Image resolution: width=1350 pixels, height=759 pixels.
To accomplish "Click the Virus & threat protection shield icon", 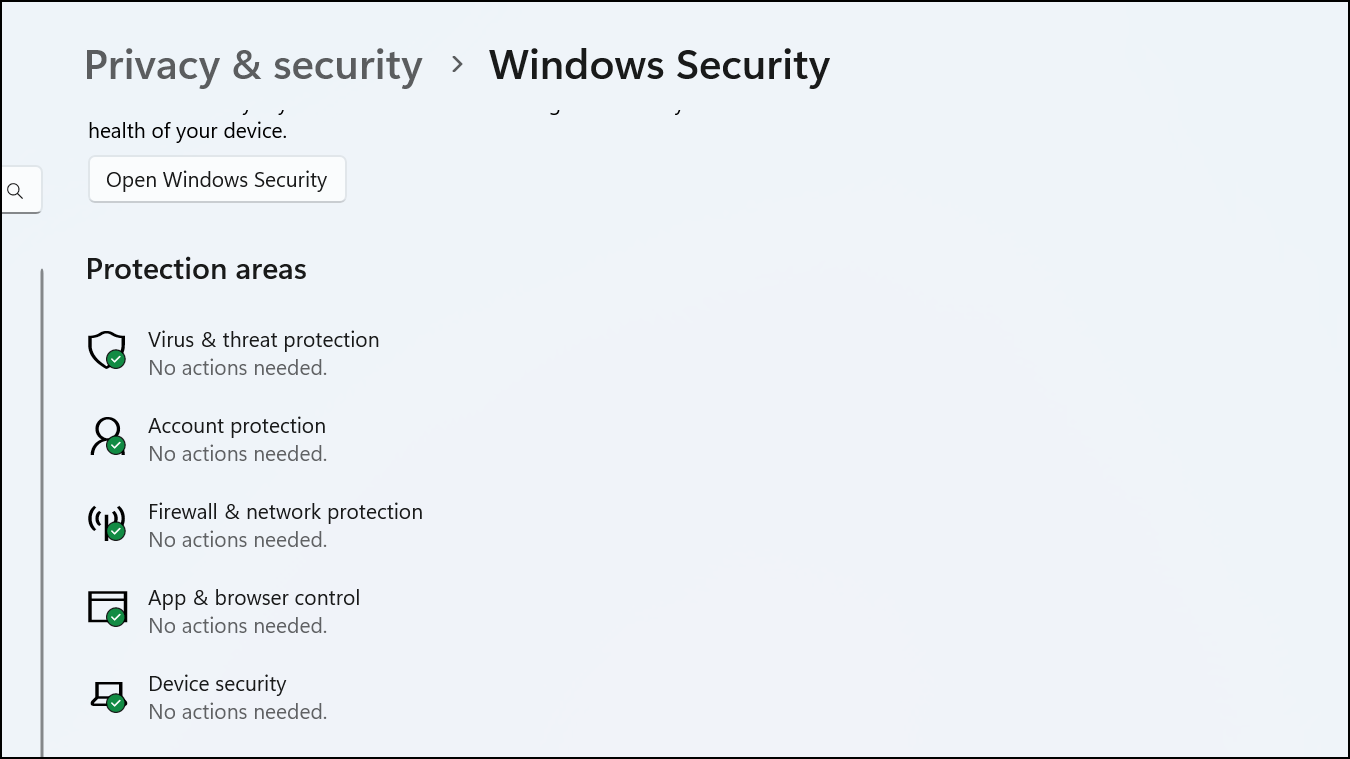I will (x=105, y=348).
